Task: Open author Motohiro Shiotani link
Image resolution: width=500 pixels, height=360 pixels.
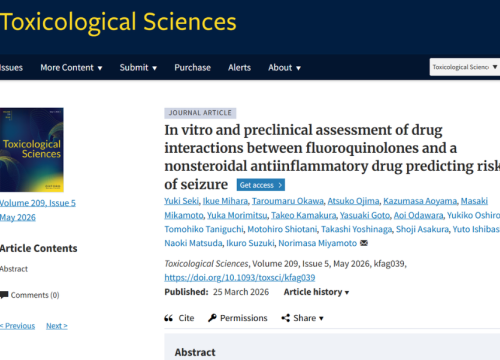Action: tap(282, 229)
